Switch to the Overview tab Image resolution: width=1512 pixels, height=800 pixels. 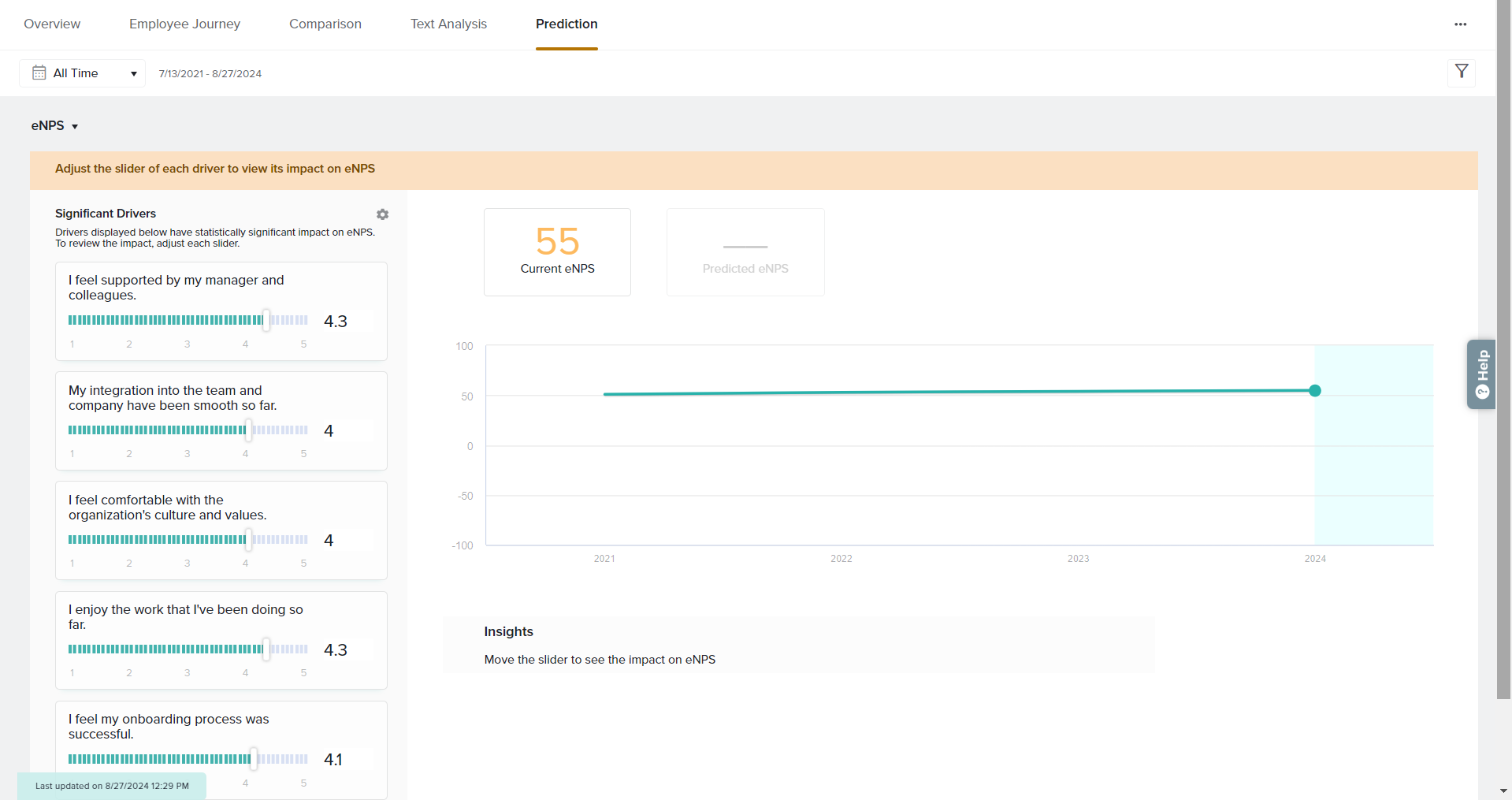click(52, 24)
